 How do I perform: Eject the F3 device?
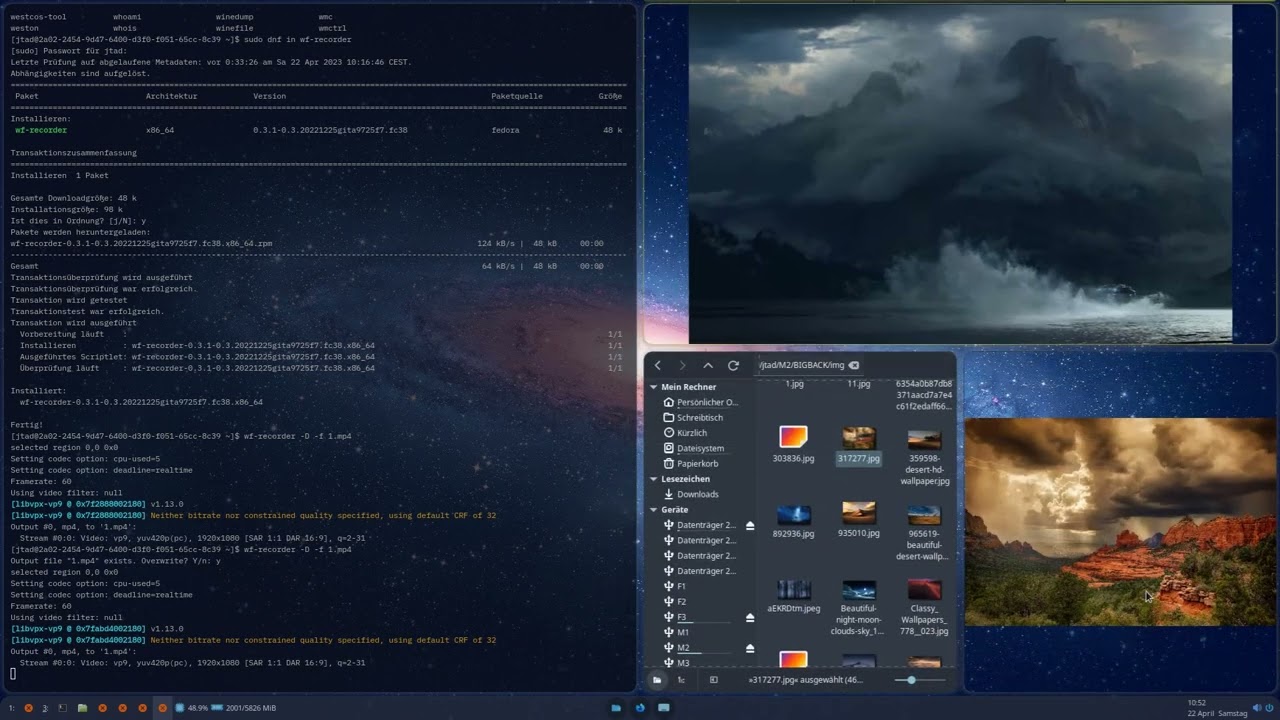point(750,618)
